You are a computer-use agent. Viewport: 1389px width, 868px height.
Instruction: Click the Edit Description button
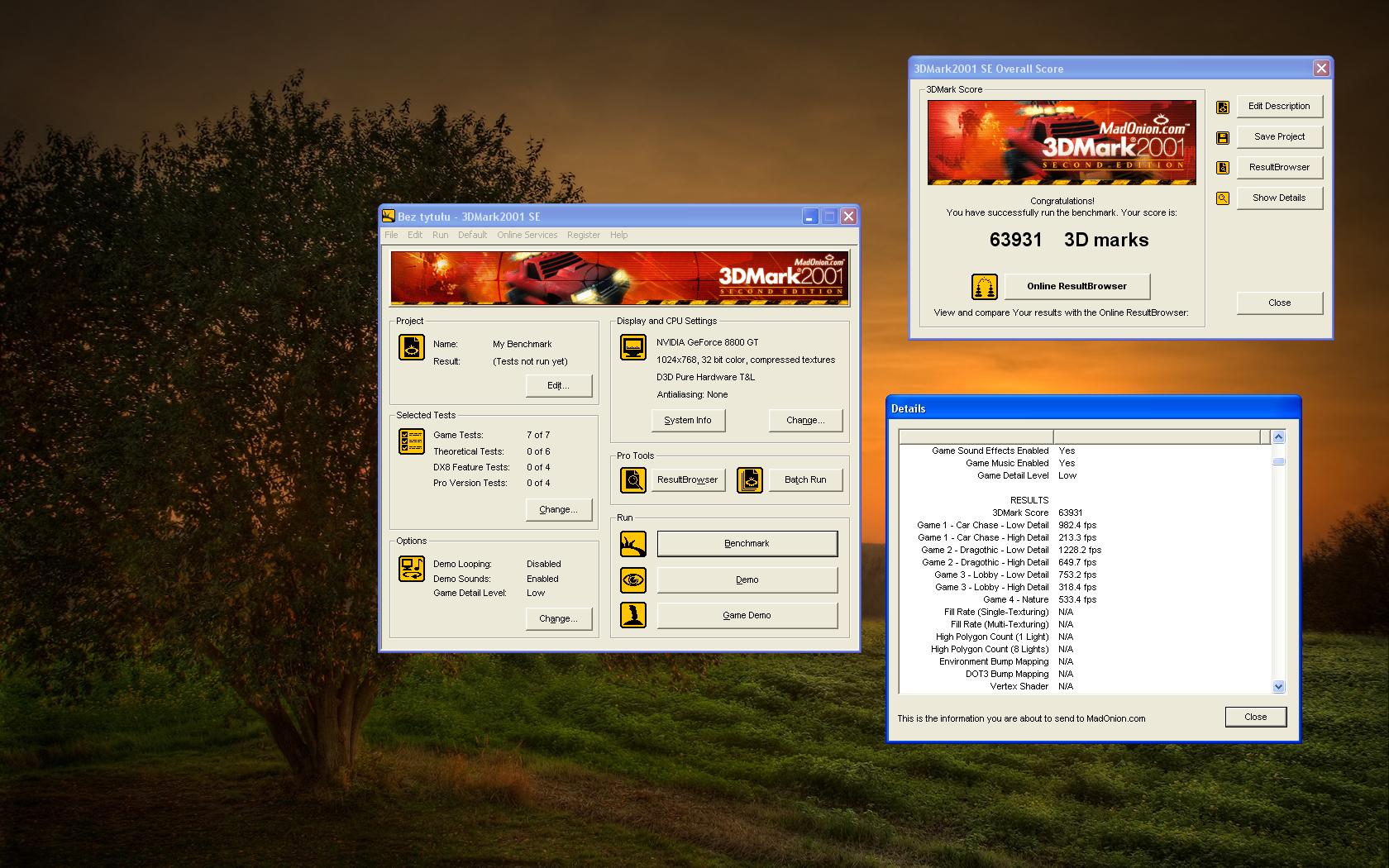click(x=1279, y=107)
